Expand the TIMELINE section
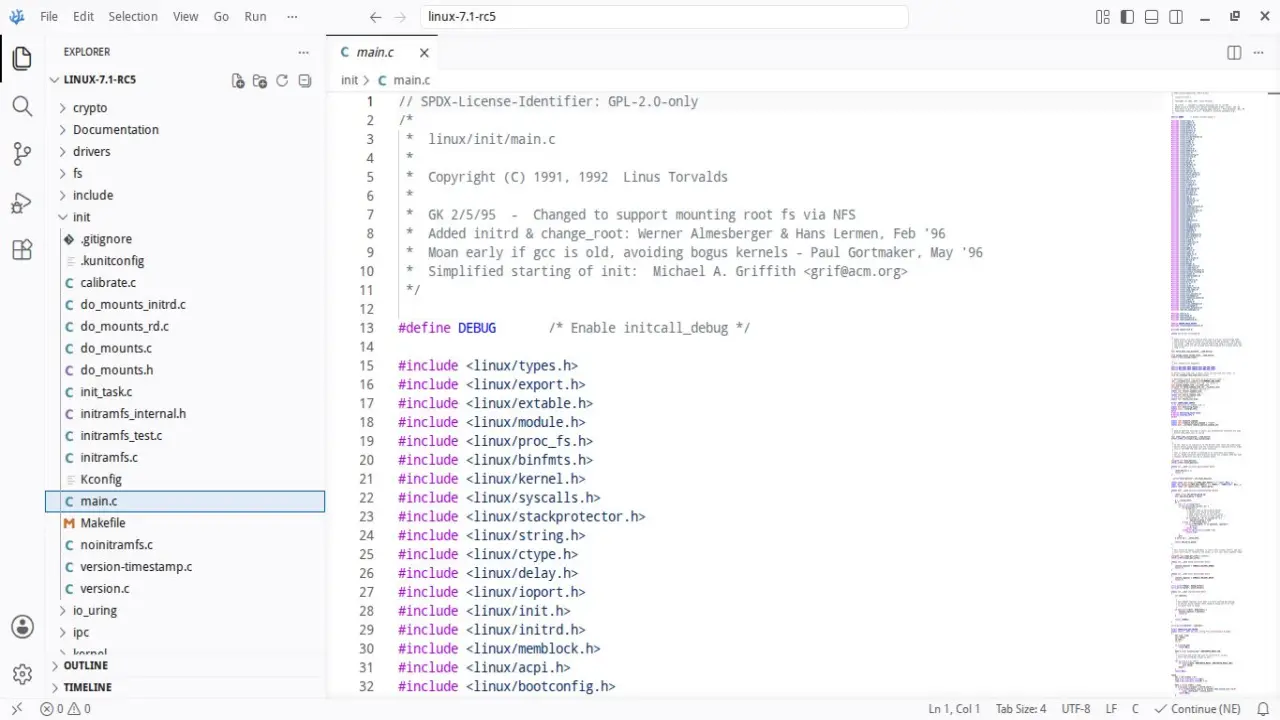This screenshot has width=1280, height=720. pos(185,688)
